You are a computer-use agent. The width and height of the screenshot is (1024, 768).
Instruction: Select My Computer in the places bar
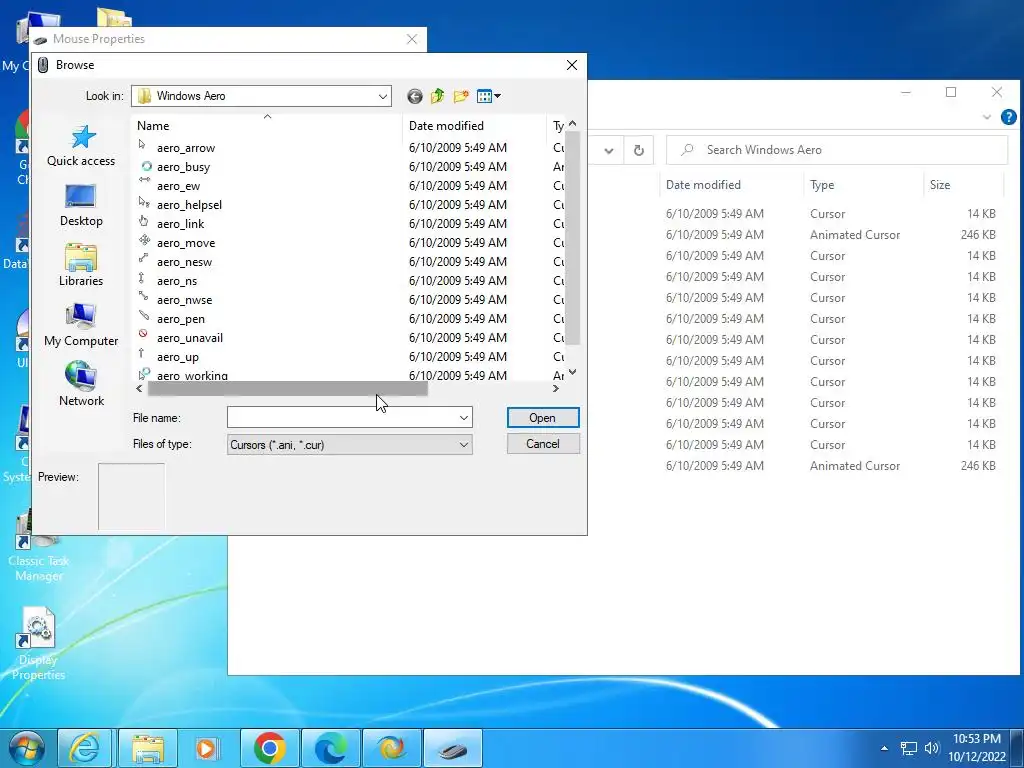[x=81, y=325]
